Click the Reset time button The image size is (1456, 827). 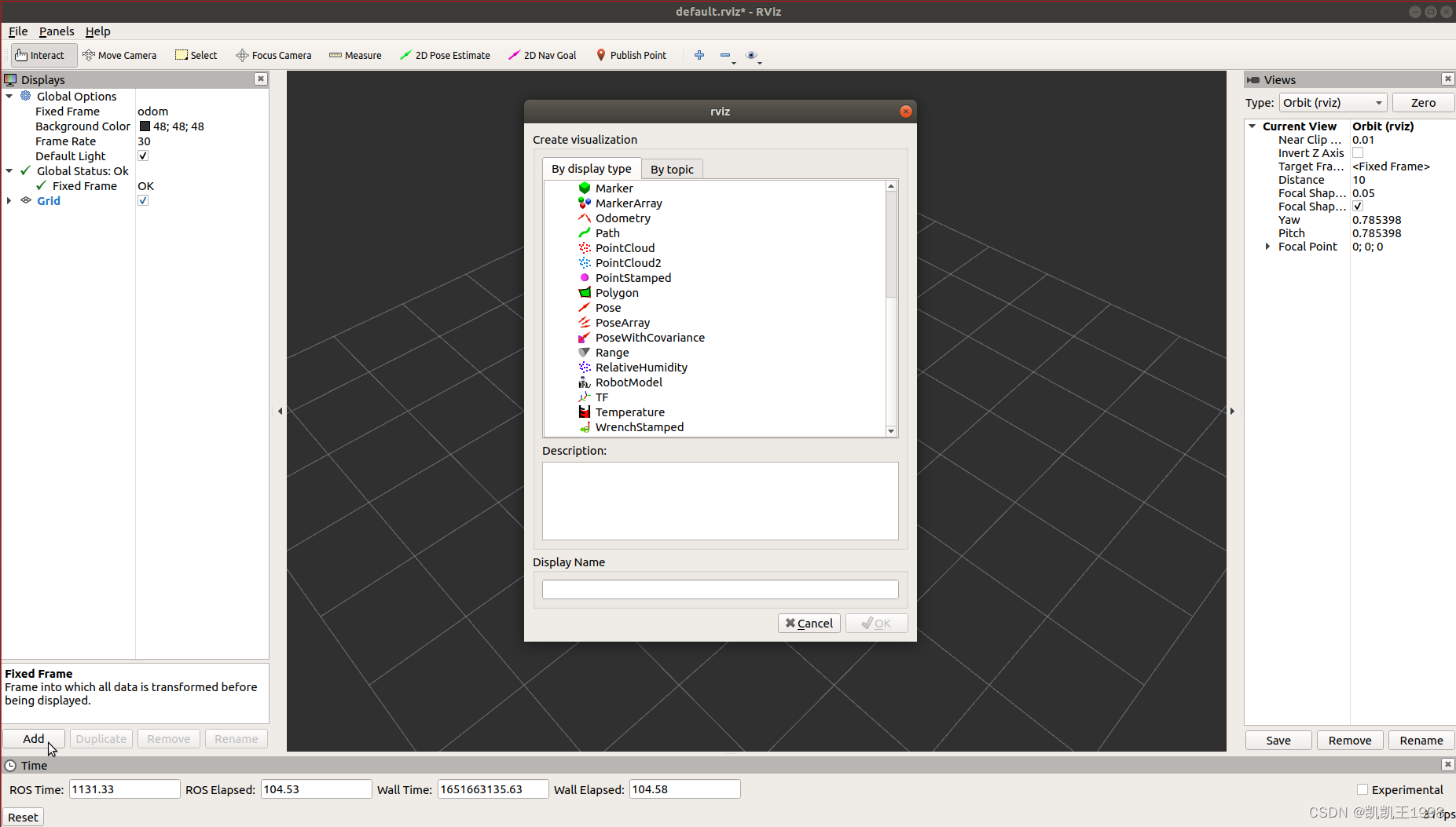[x=23, y=818]
